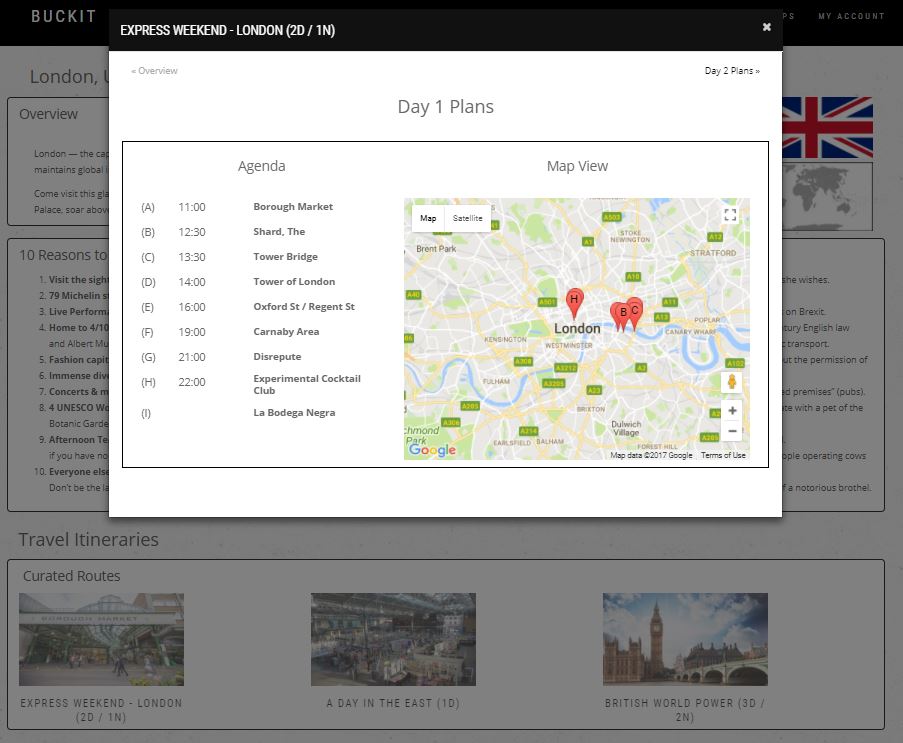The width and height of the screenshot is (903, 743).
Task: Select La Bodega Negra agenda item
Action: click(294, 413)
